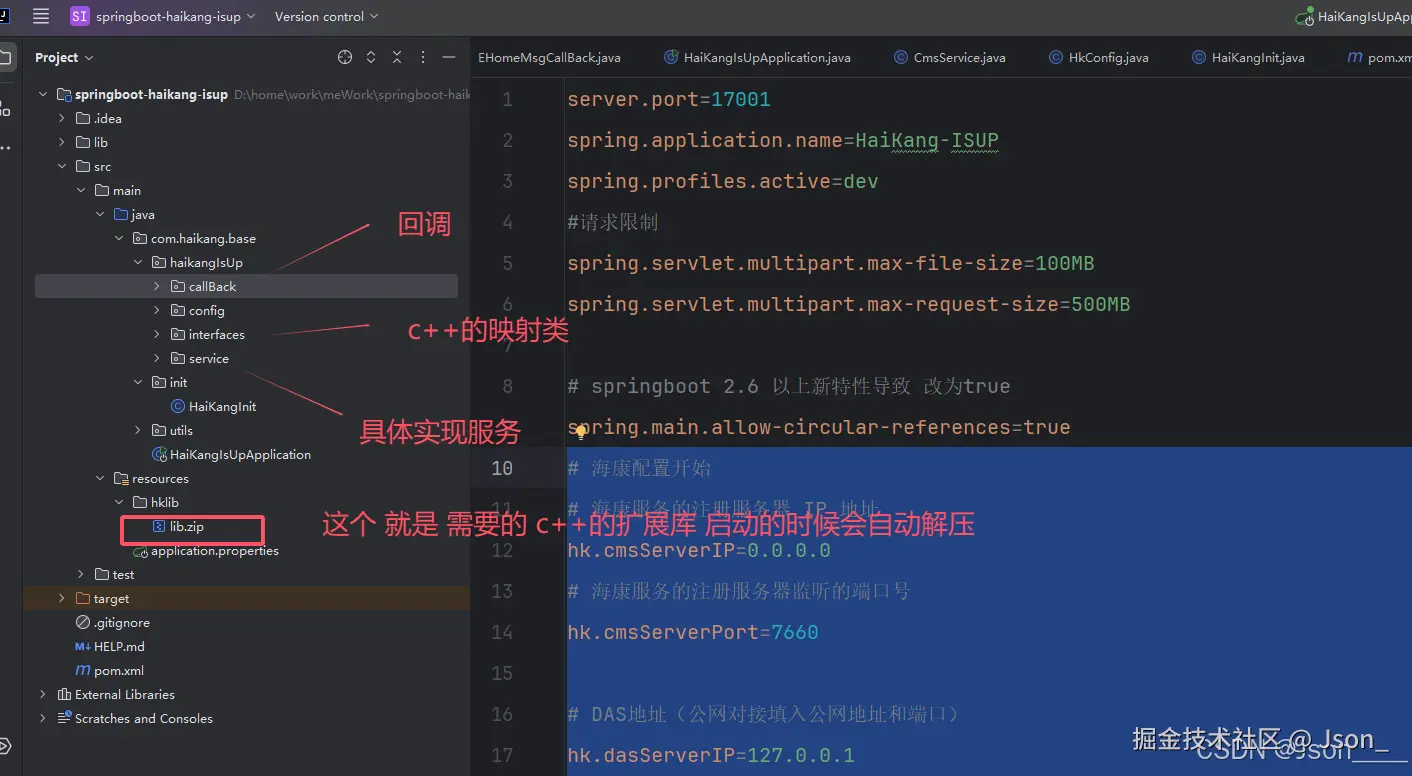Click the max-request-size=500MB line
This screenshot has height=776, width=1412.
tap(848, 304)
